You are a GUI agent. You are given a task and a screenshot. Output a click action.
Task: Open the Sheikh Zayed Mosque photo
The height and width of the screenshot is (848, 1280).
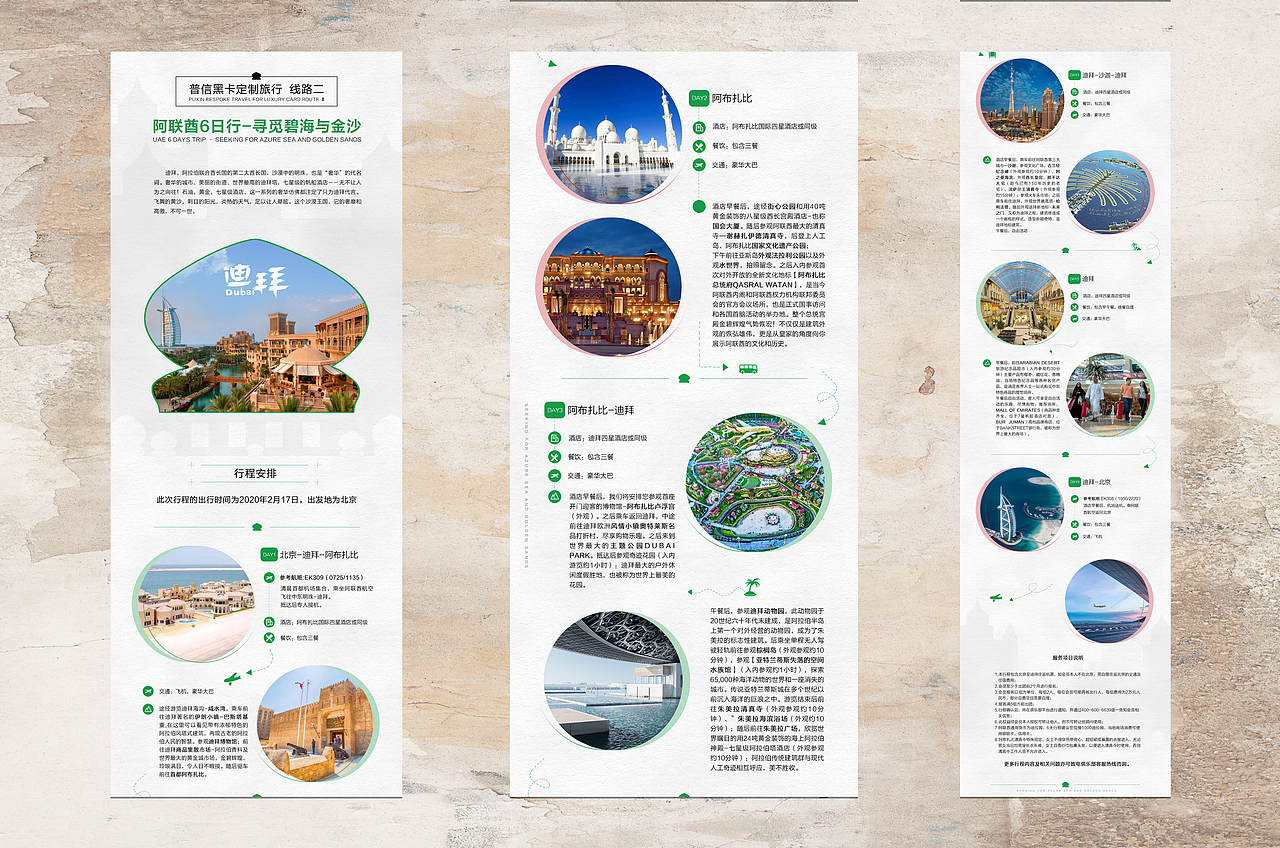click(611, 132)
